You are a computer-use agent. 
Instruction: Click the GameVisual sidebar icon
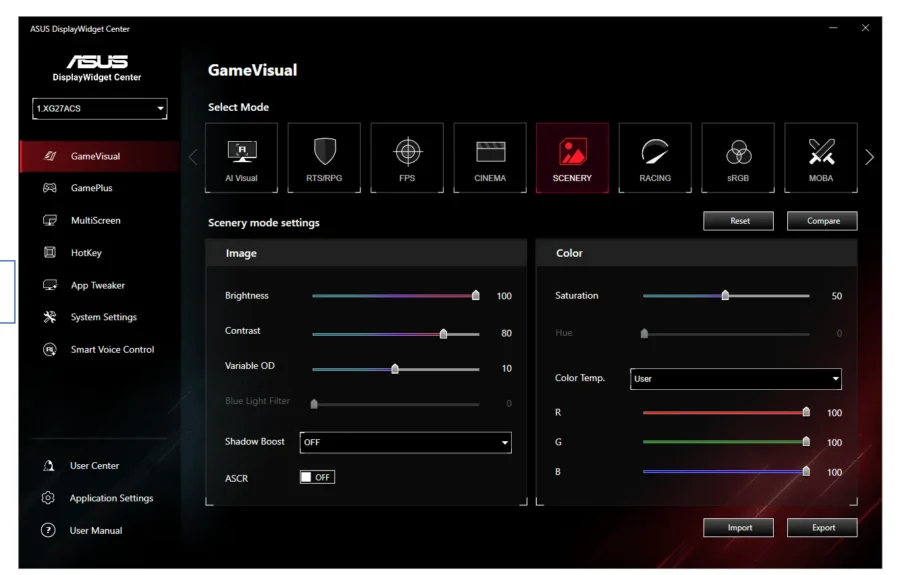(x=50, y=156)
